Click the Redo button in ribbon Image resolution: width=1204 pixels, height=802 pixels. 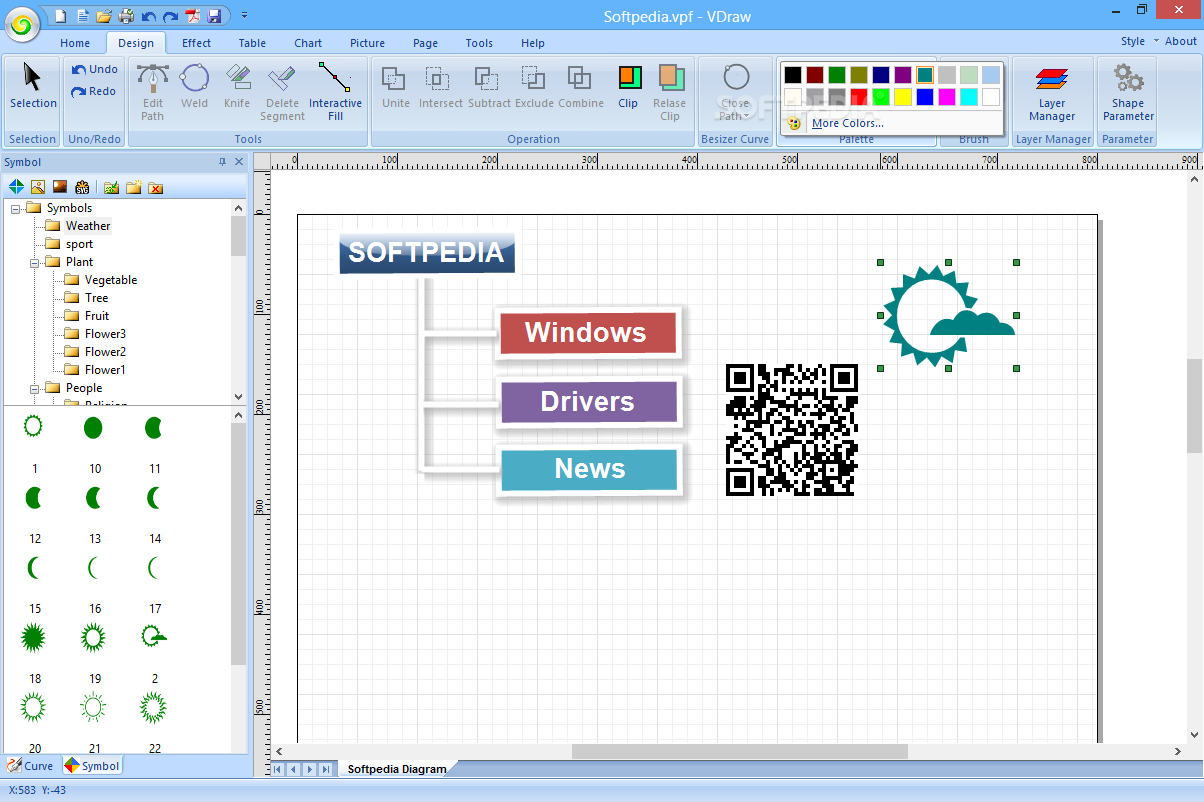click(x=93, y=91)
